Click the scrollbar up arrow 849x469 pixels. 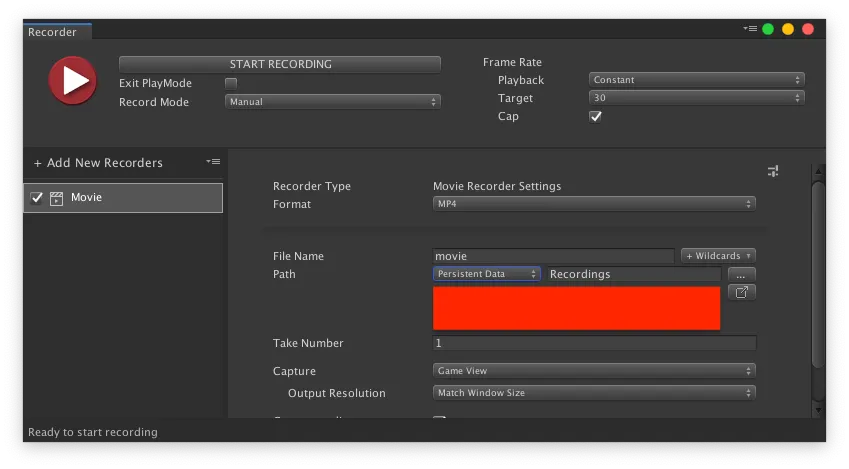(x=818, y=171)
